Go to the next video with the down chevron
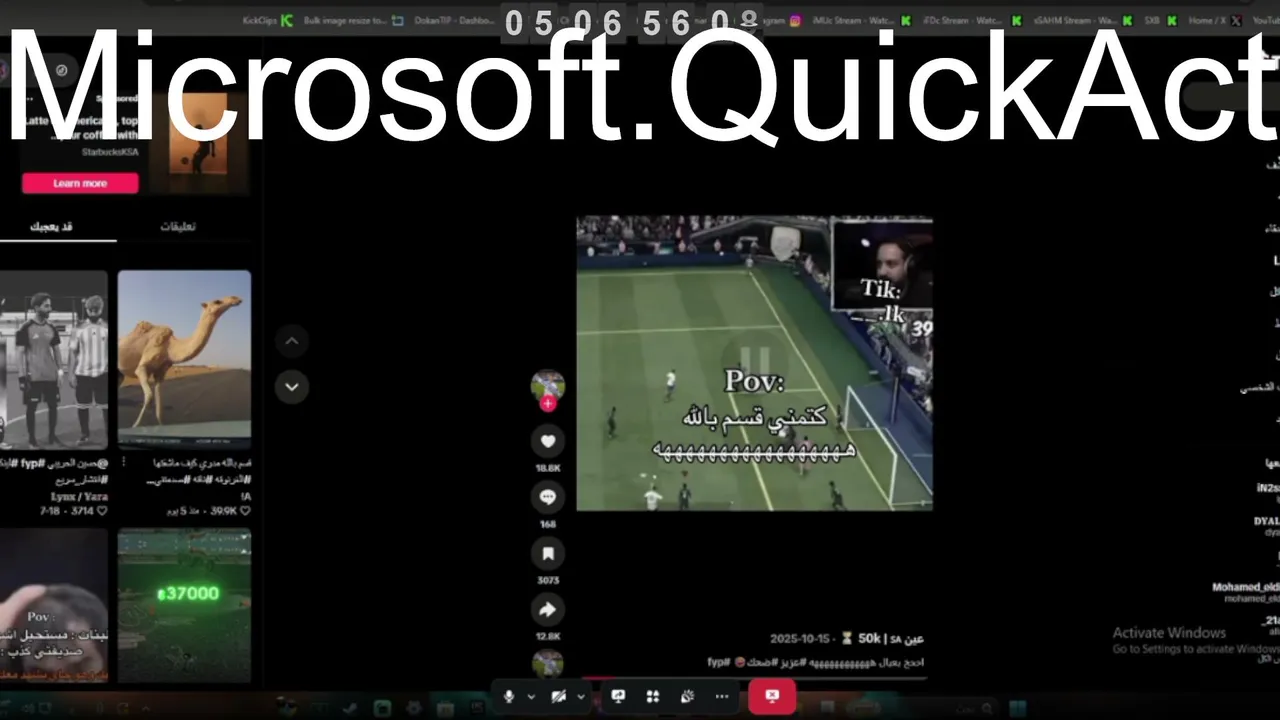 click(292, 386)
